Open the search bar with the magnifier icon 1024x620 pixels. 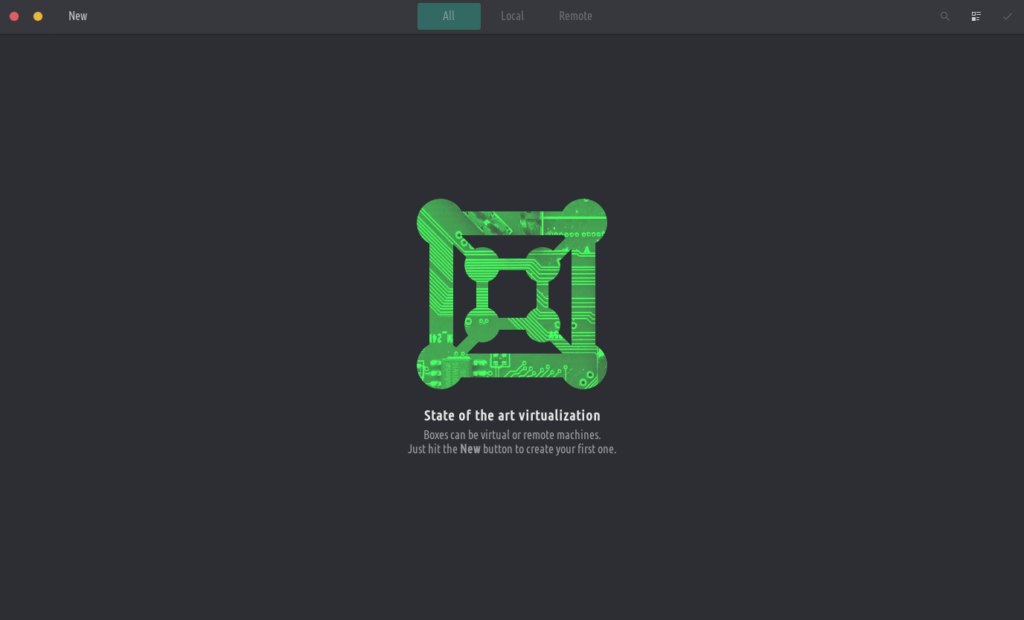tap(945, 16)
